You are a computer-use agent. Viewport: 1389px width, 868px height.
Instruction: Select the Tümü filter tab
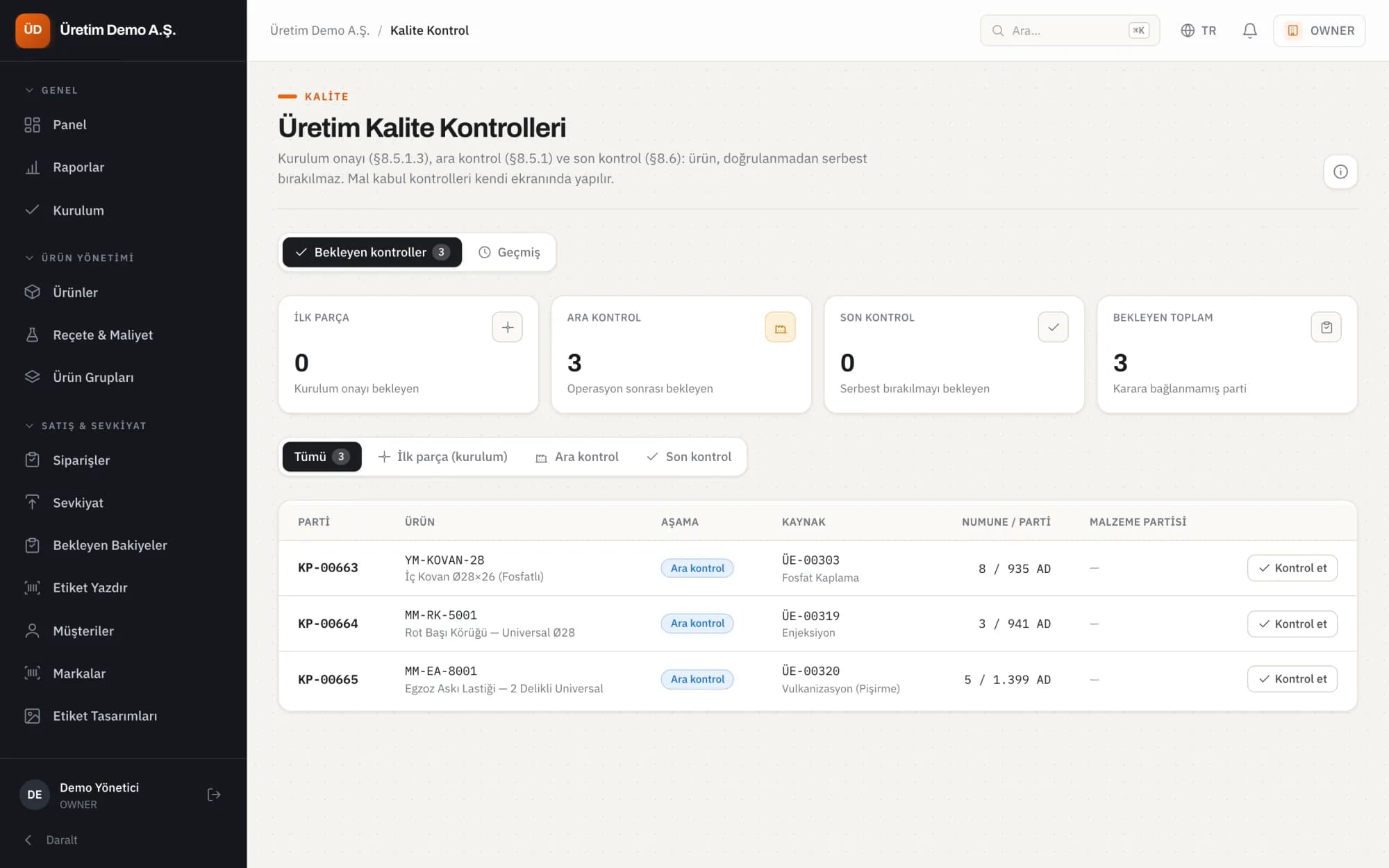point(322,456)
